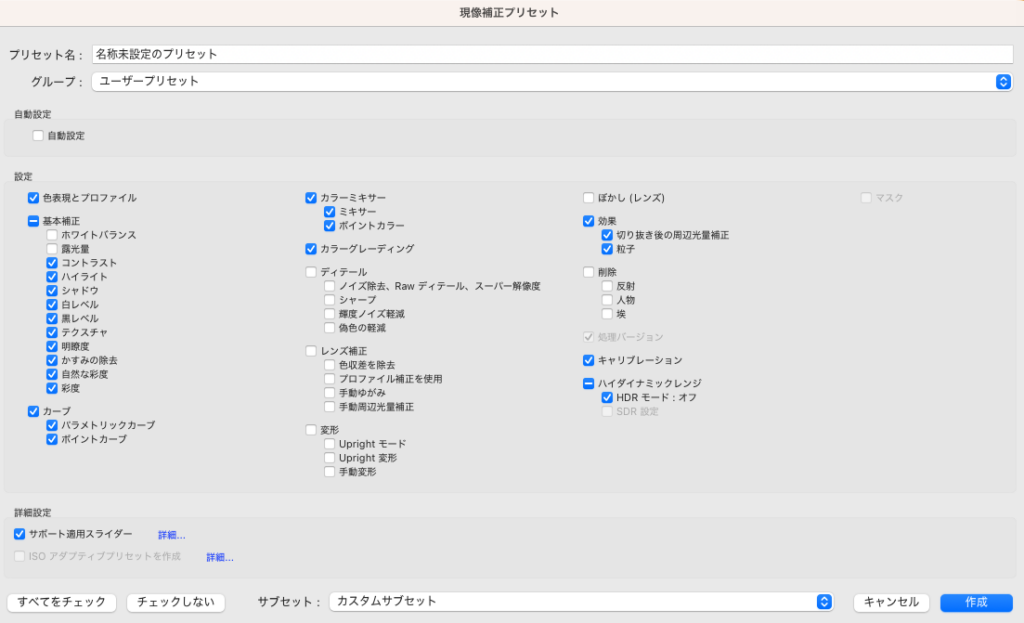
Task: Uncheck ポイントカラー under カラーミキサー
Action: (x=330, y=225)
